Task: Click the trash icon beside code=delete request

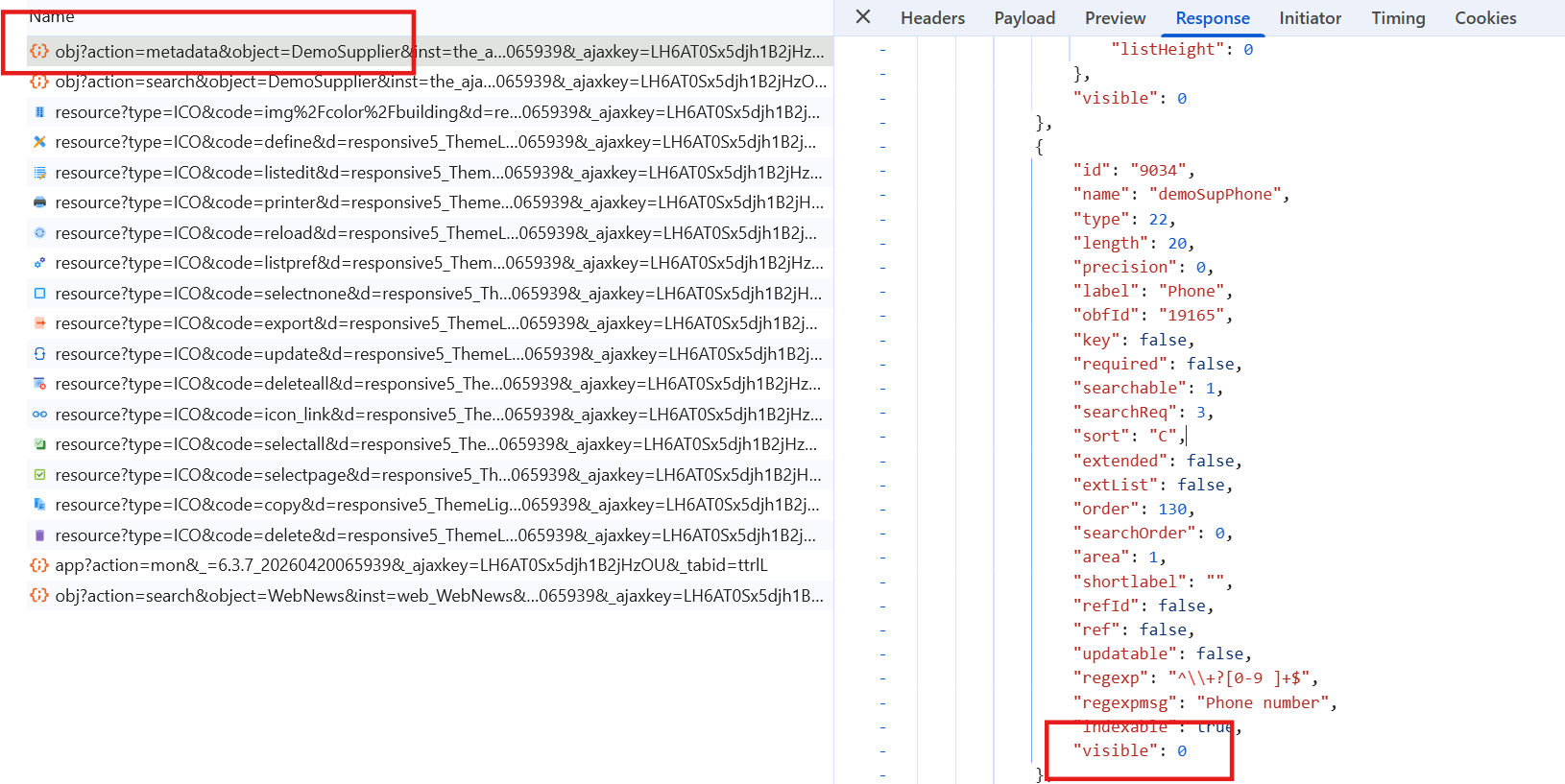Action: 39,535
